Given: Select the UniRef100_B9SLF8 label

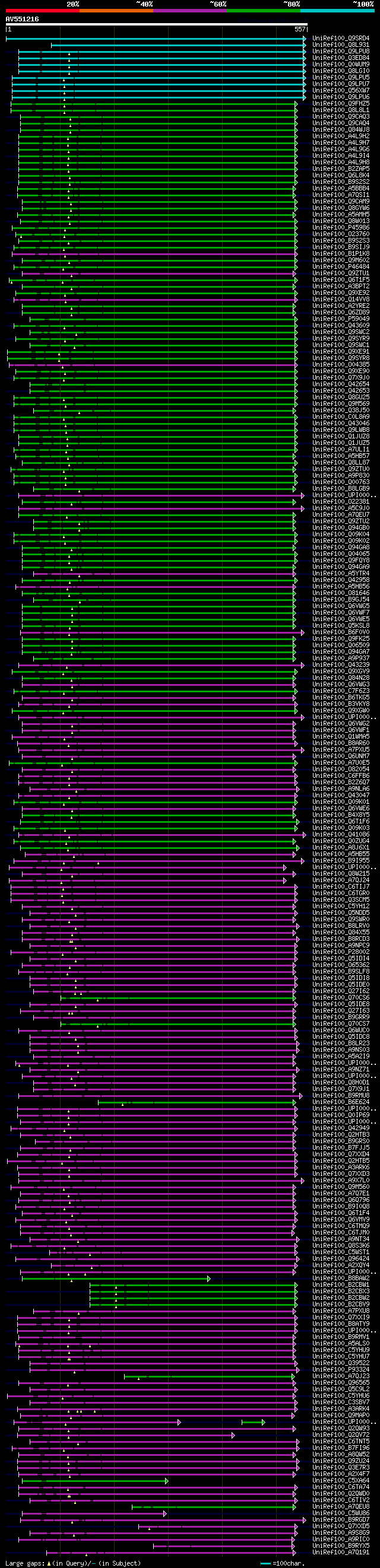Looking at the screenshot, I should click(341, 972).
